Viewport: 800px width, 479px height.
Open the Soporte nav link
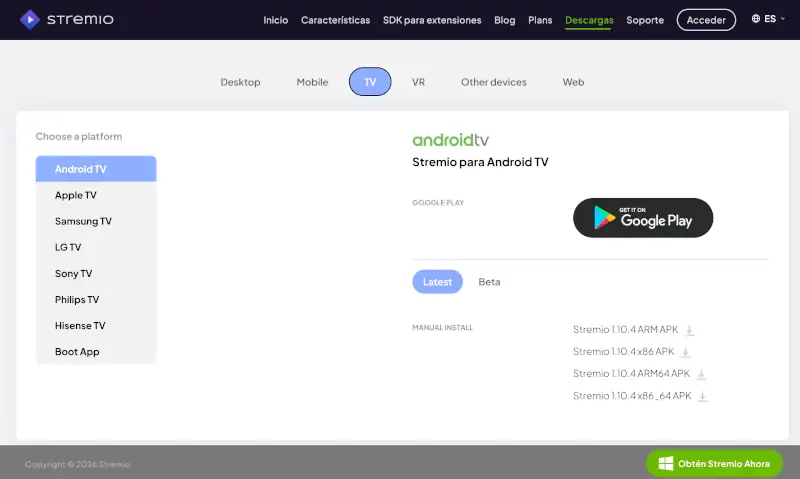[645, 20]
